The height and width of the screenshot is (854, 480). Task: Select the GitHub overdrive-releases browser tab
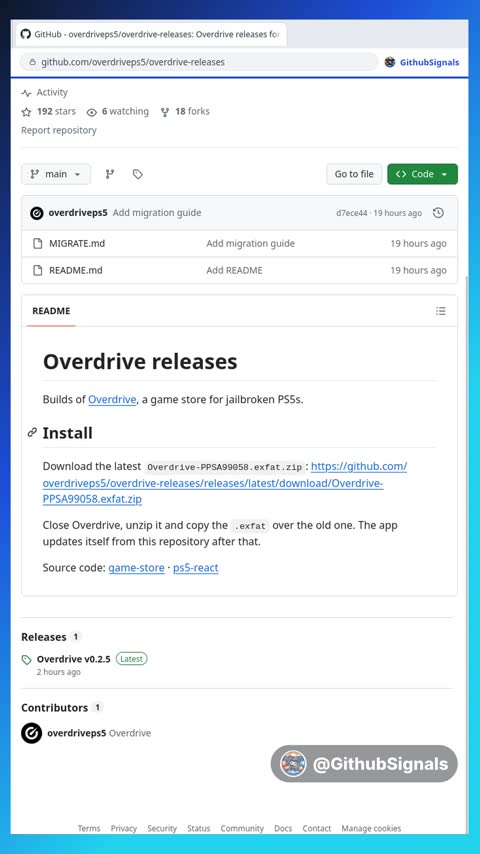150,34
